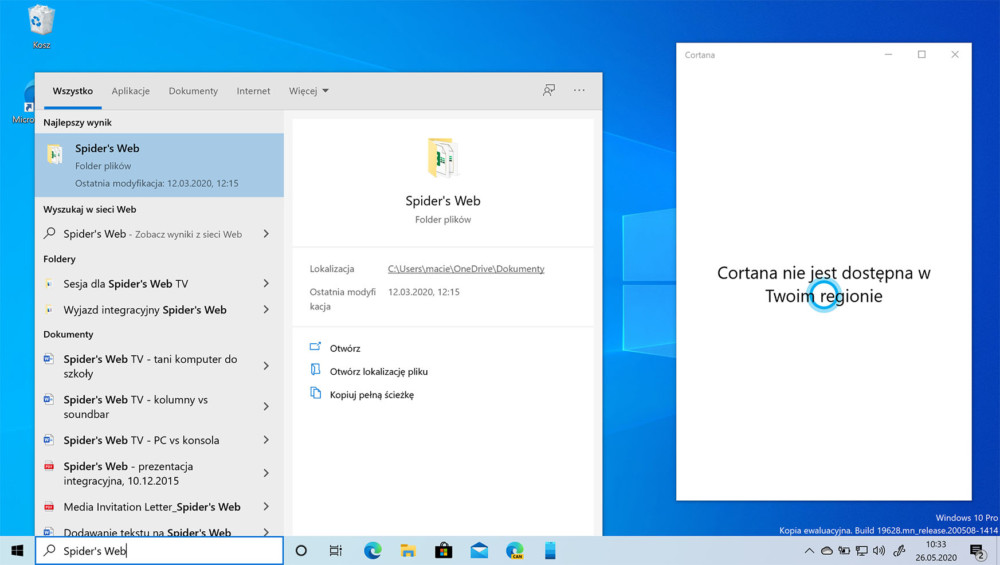Open 'Spider's Web TV - tani komputer do szkoły'
1000x565 pixels.
(x=146, y=366)
